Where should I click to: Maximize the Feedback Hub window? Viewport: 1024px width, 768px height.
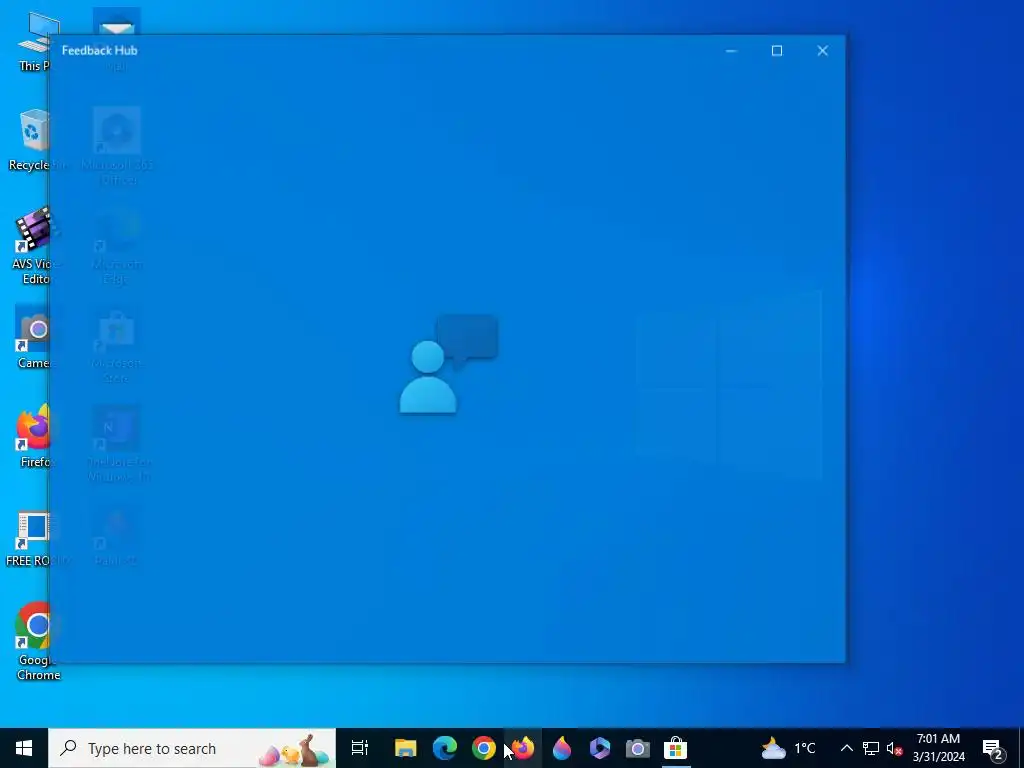click(776, 50)
